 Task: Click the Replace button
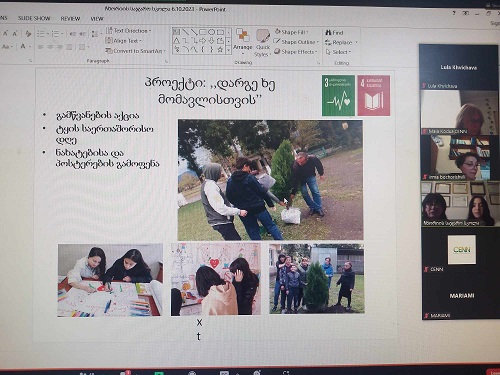(x=341, y=42)
